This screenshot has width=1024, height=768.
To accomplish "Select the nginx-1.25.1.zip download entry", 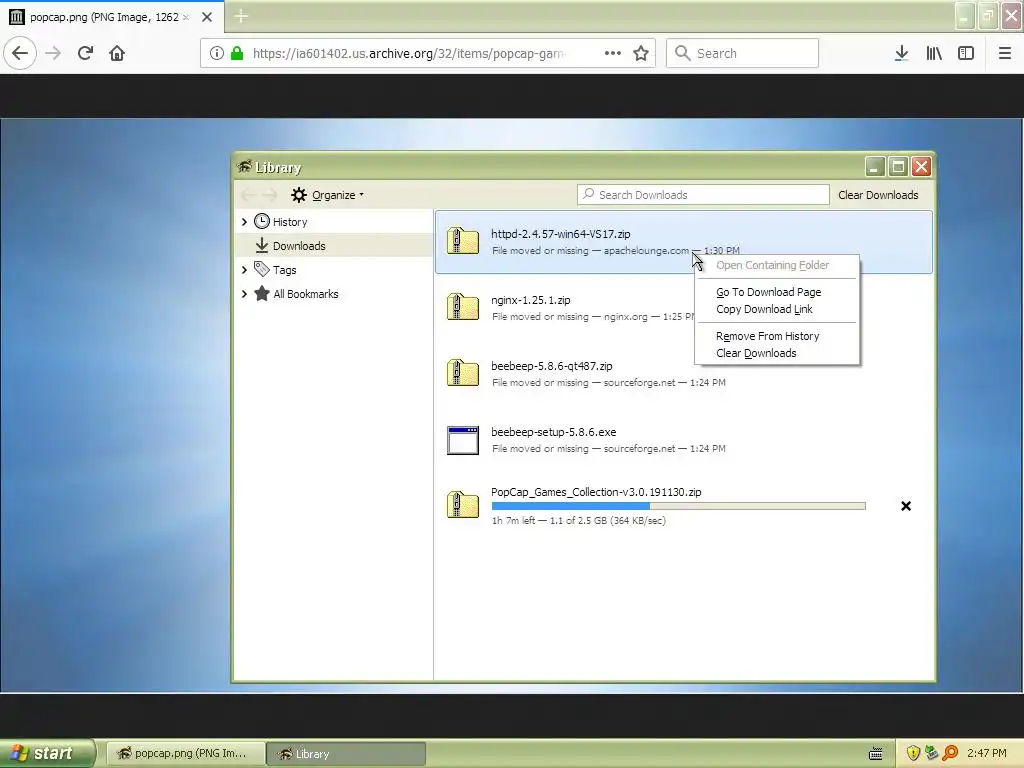I will [x=684, y=308].
